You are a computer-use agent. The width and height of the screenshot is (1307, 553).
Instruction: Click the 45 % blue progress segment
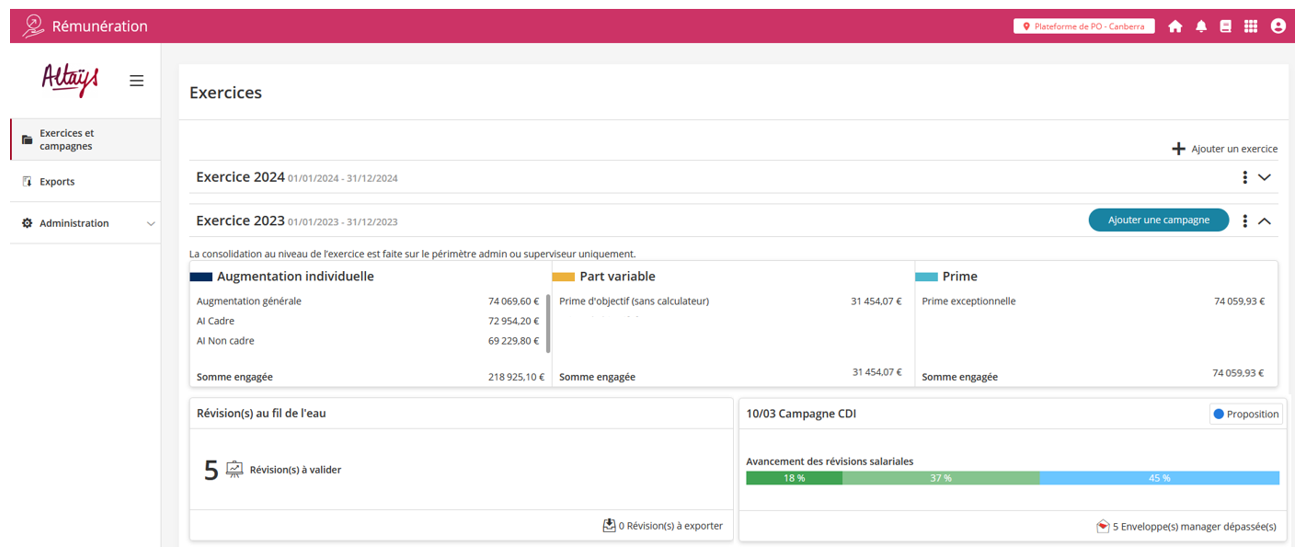click(x=1159, y=478)
